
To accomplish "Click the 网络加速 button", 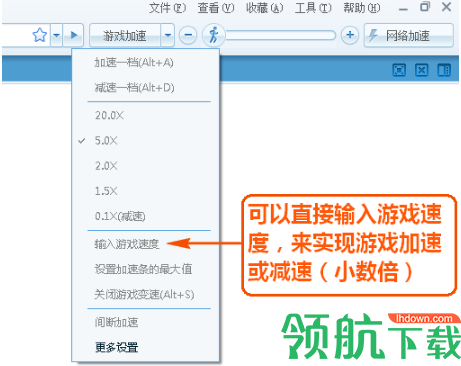I will coord(409,35).
